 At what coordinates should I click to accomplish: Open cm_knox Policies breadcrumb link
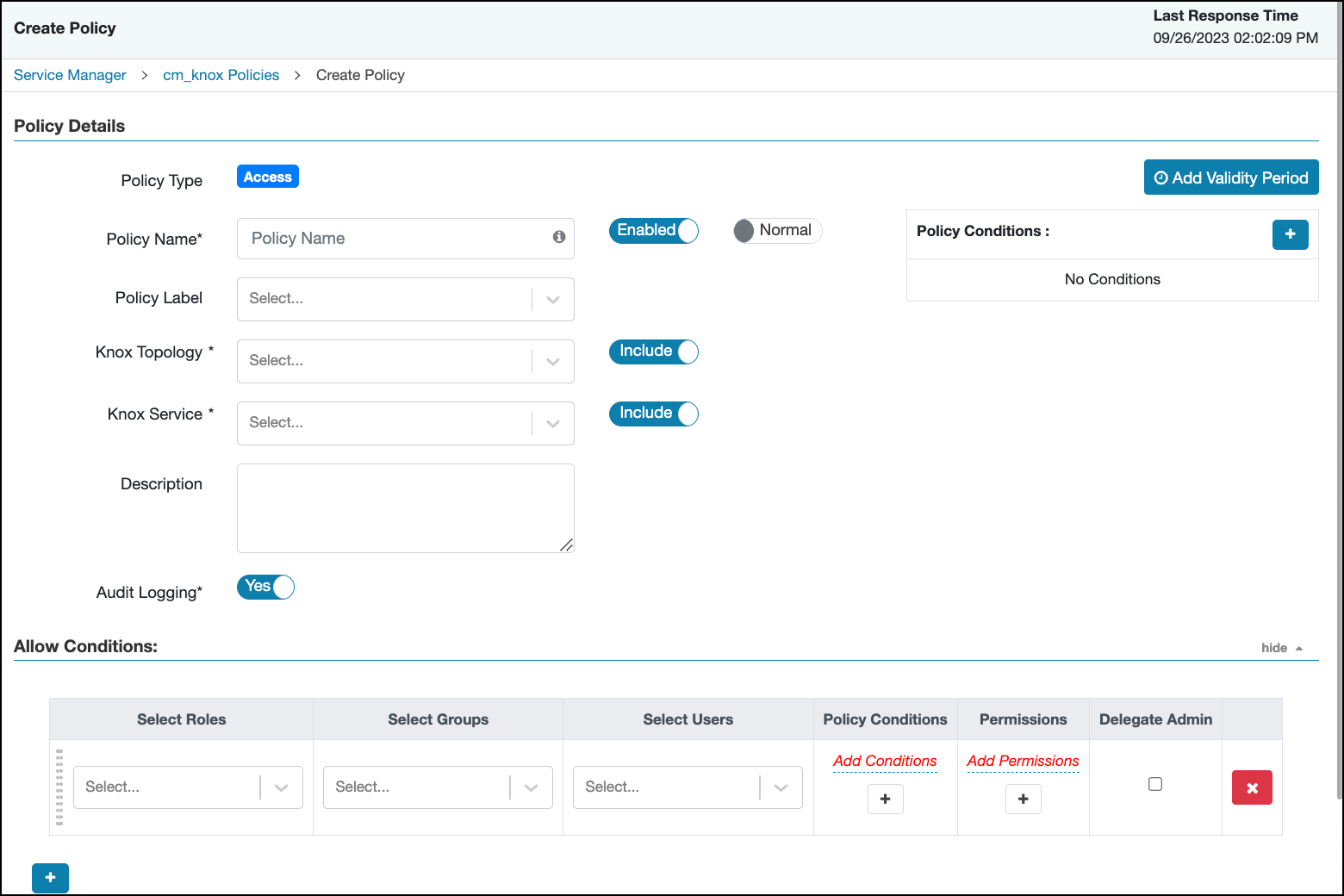coord(221,75)
